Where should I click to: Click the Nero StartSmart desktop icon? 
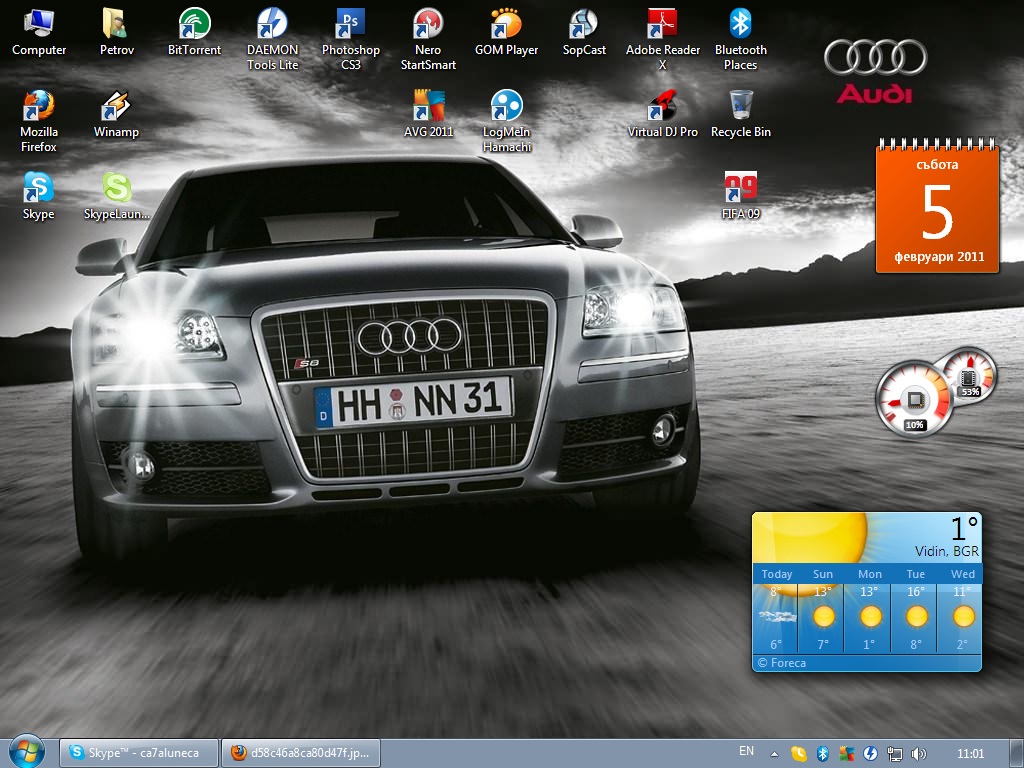pyautogui.click(x=428, y=39)
